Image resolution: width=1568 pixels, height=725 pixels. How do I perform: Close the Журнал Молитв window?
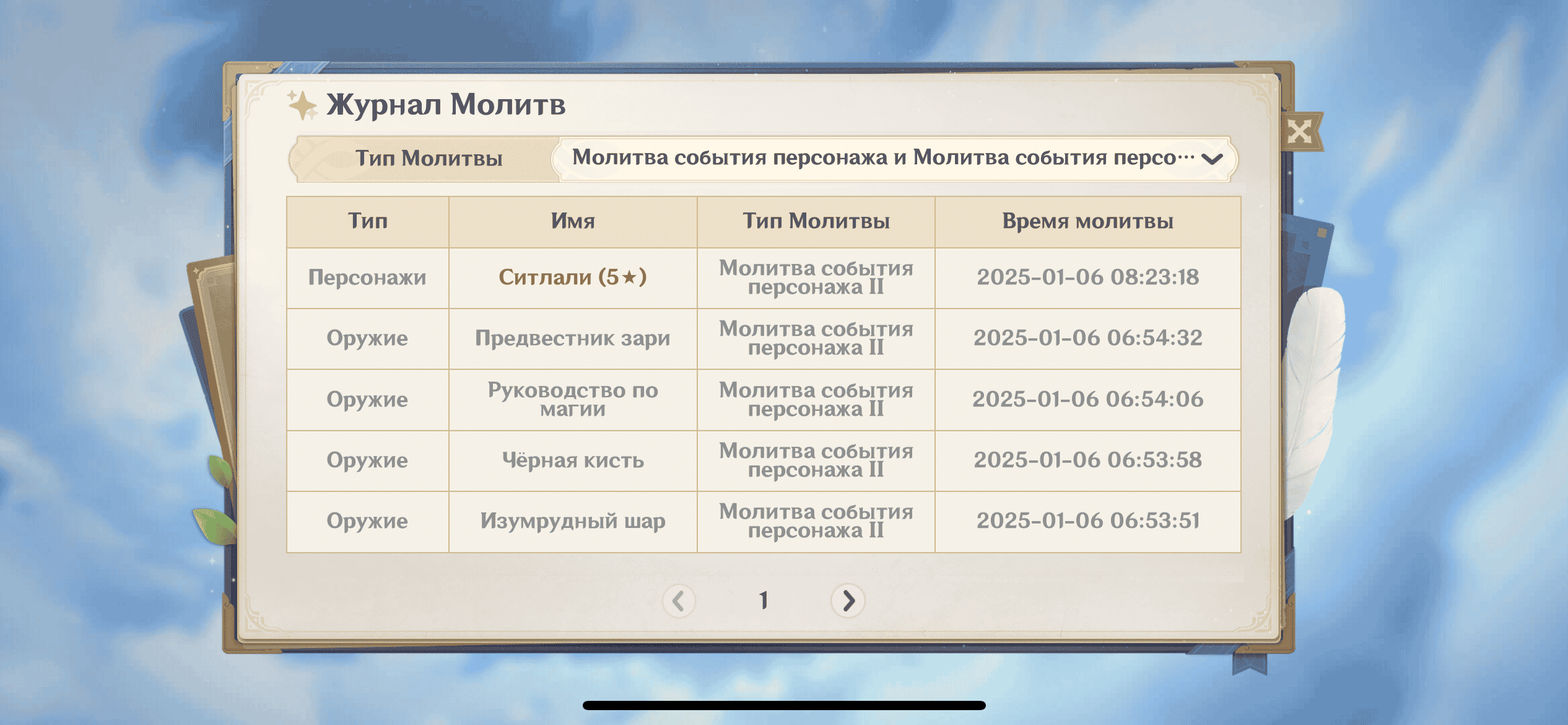[x=1299, y=132]
